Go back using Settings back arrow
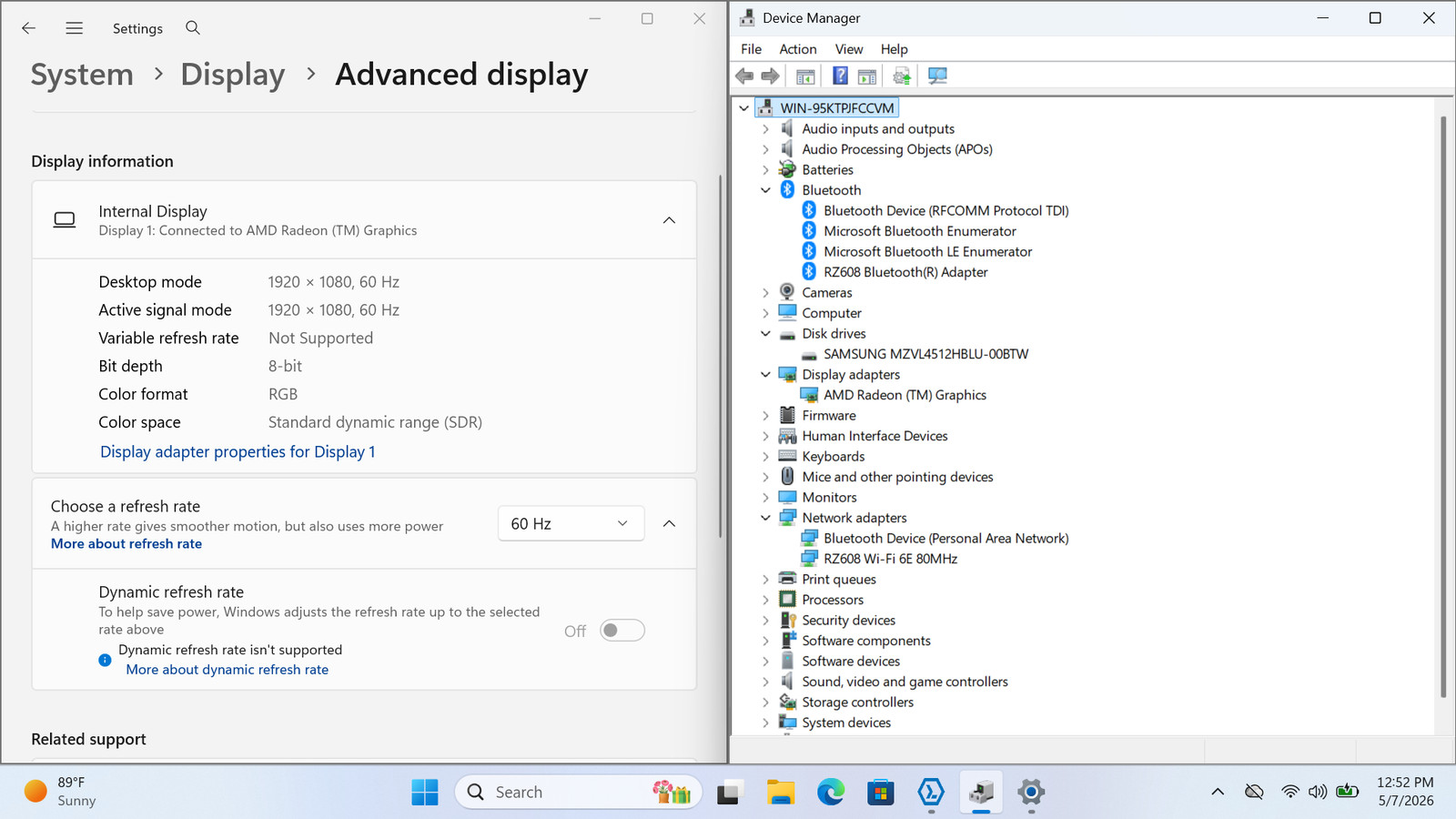The image size is (1456, 819). 29,28
